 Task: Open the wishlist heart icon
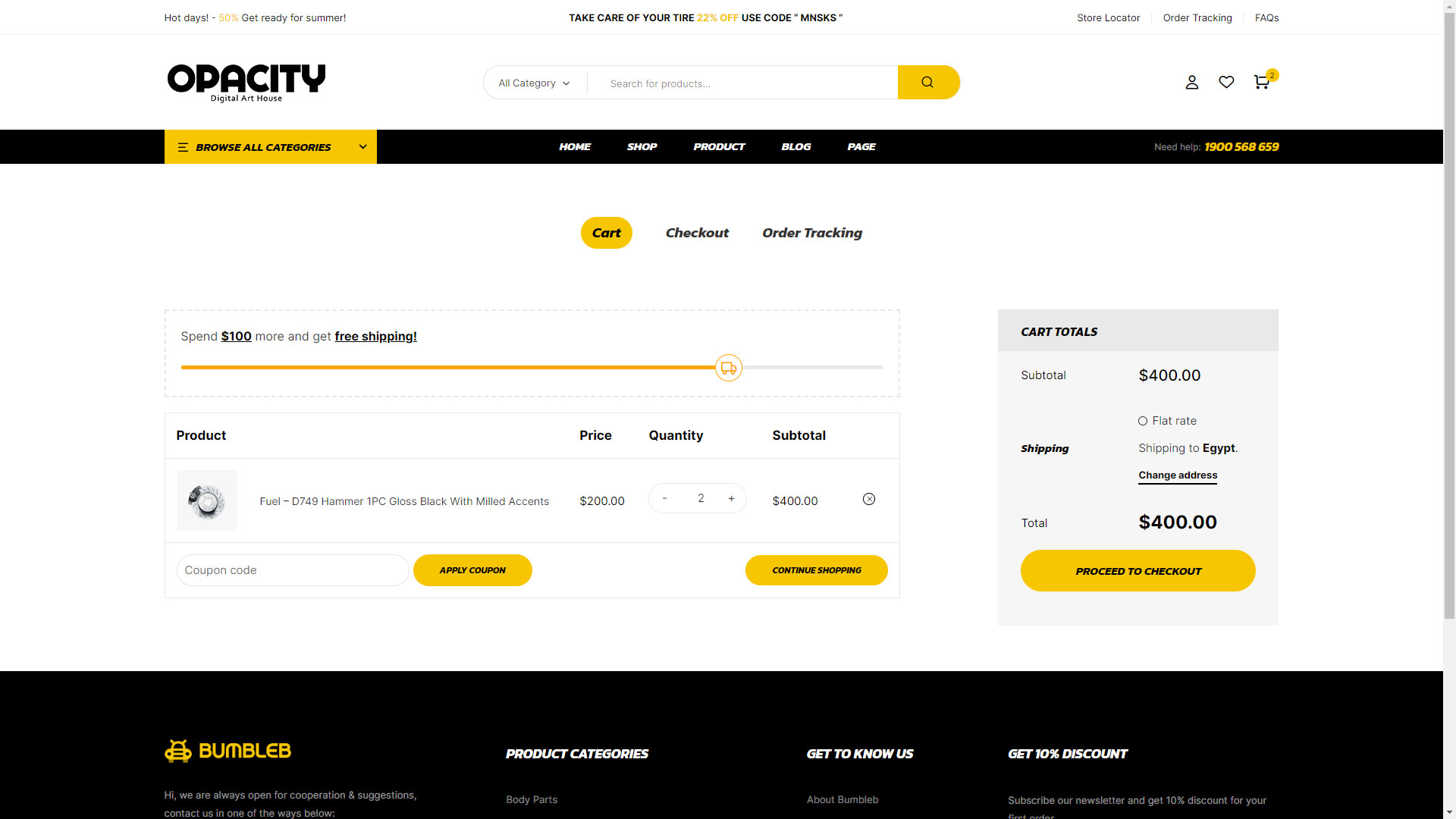tap(1226, 82)
